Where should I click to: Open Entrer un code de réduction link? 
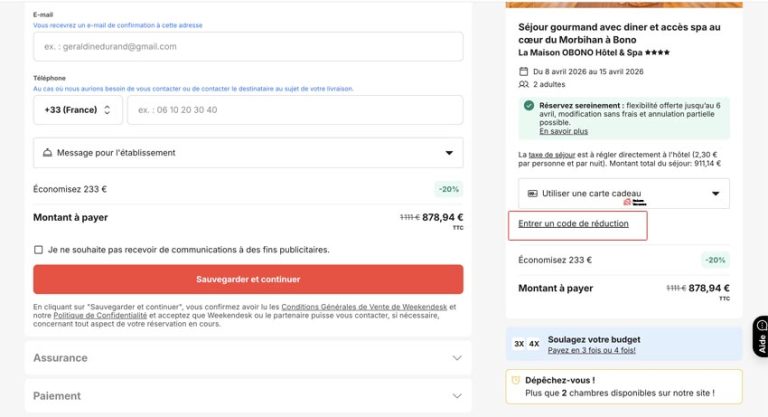click(x=574, y=224)
